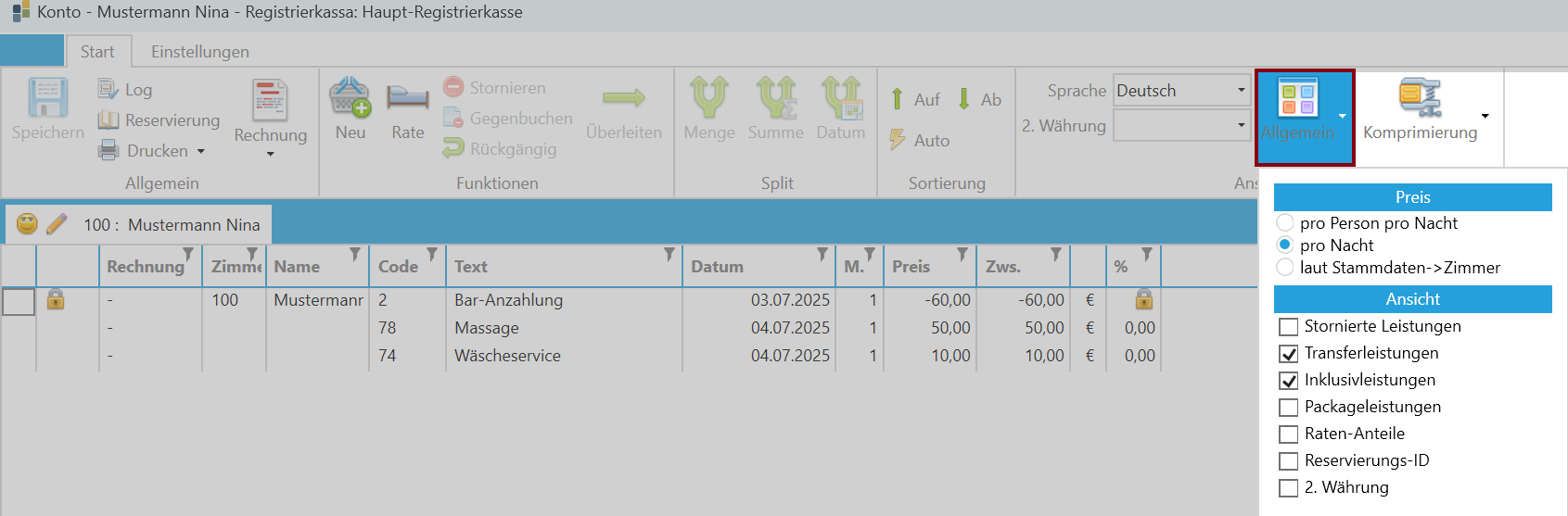Screen dimensions: 1568x516
Task: Sort ascending with the Auf arrow
Action: click(898, 98)
